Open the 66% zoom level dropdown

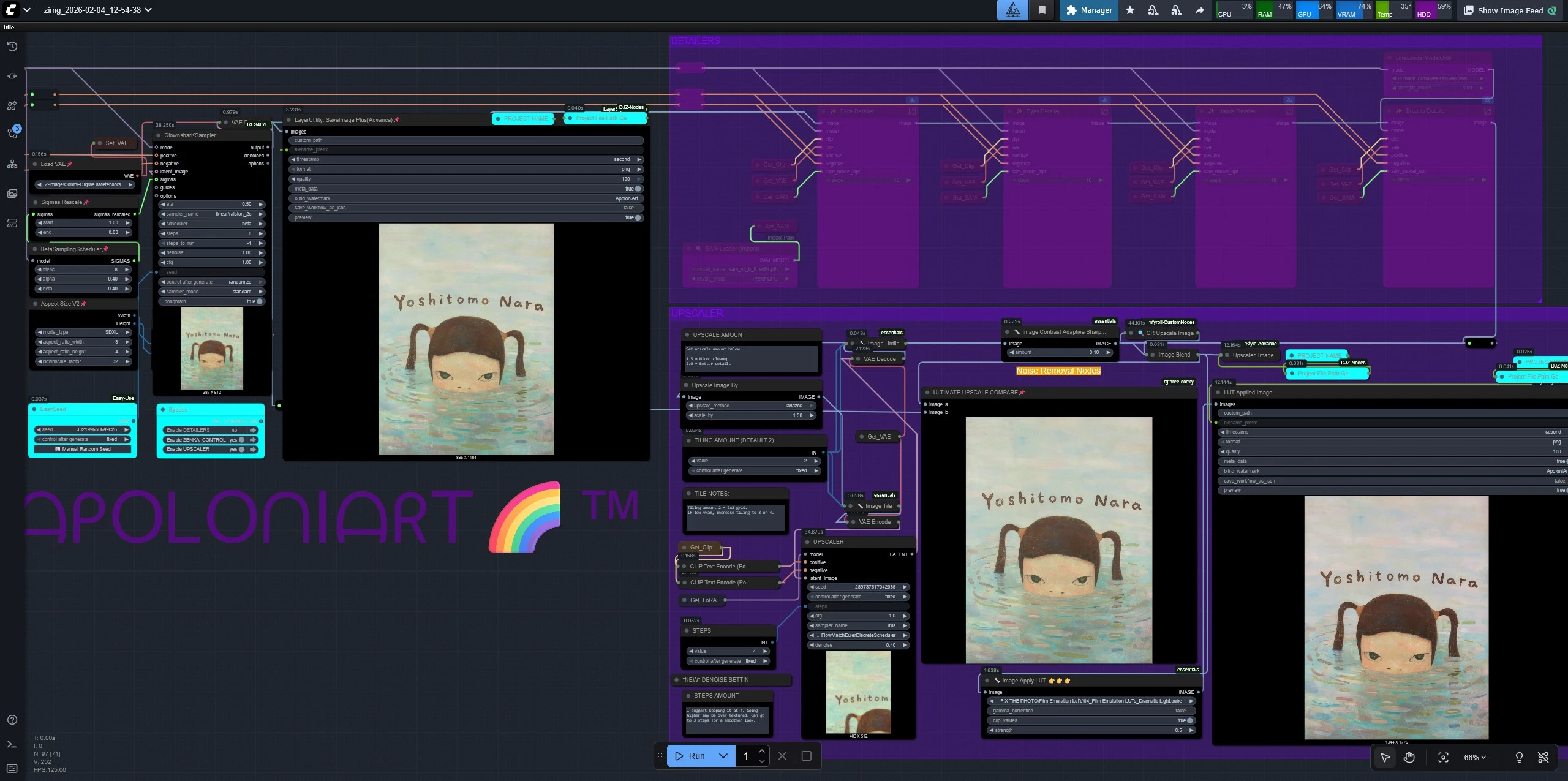(1476, 758)
